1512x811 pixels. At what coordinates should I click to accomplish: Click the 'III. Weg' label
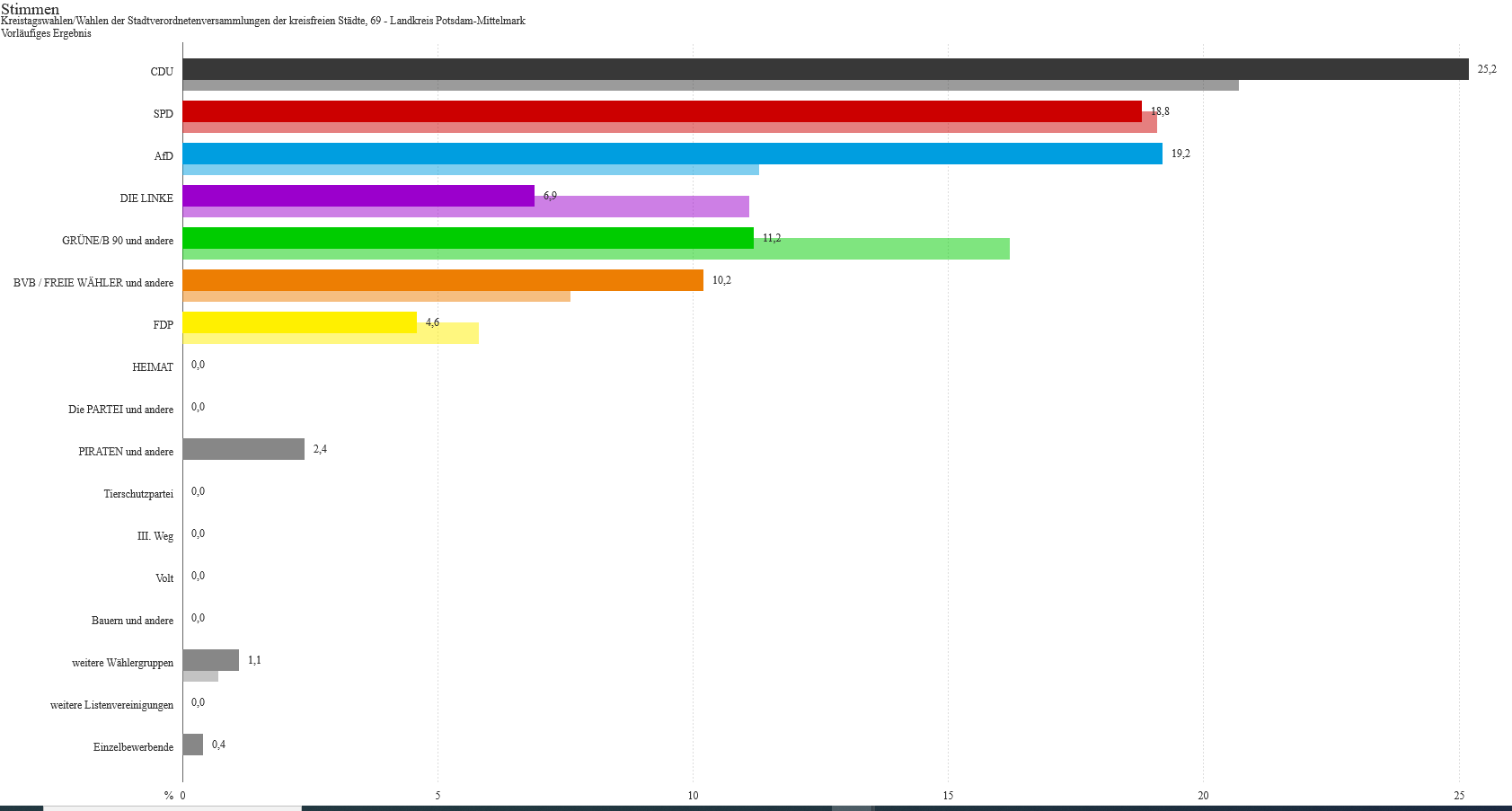(155, 536)
